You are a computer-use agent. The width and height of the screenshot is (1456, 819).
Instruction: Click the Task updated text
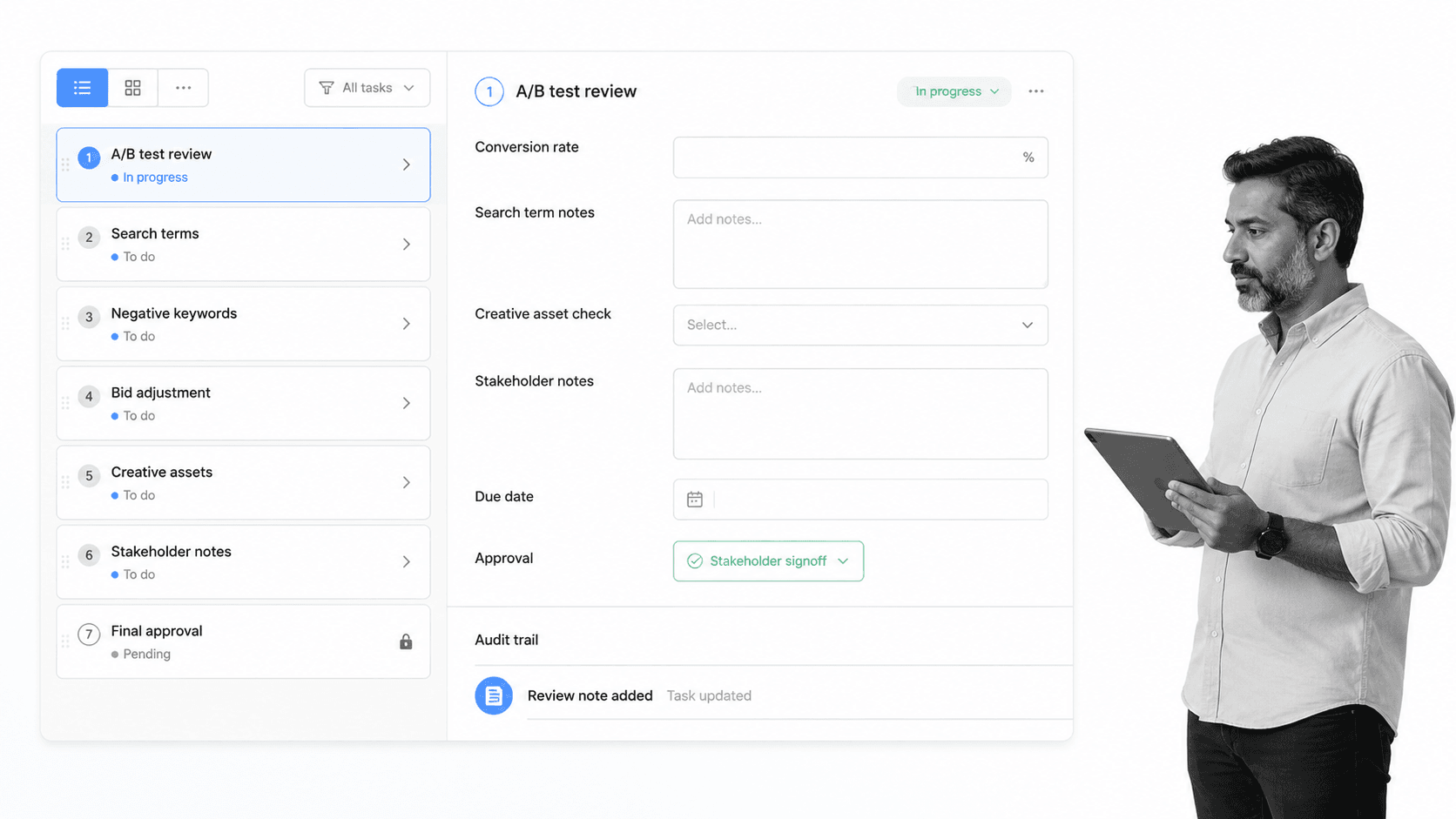pos(709,695)
